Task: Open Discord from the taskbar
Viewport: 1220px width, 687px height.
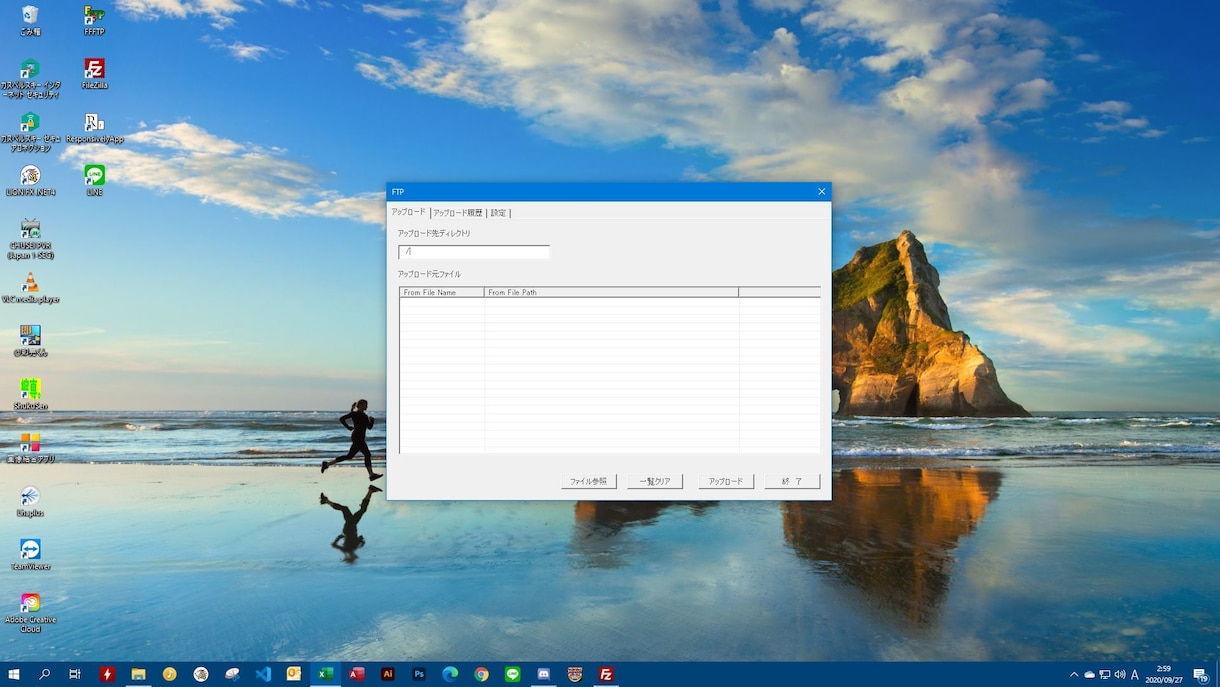Action: pyautogui.click(x=544, y=674)
